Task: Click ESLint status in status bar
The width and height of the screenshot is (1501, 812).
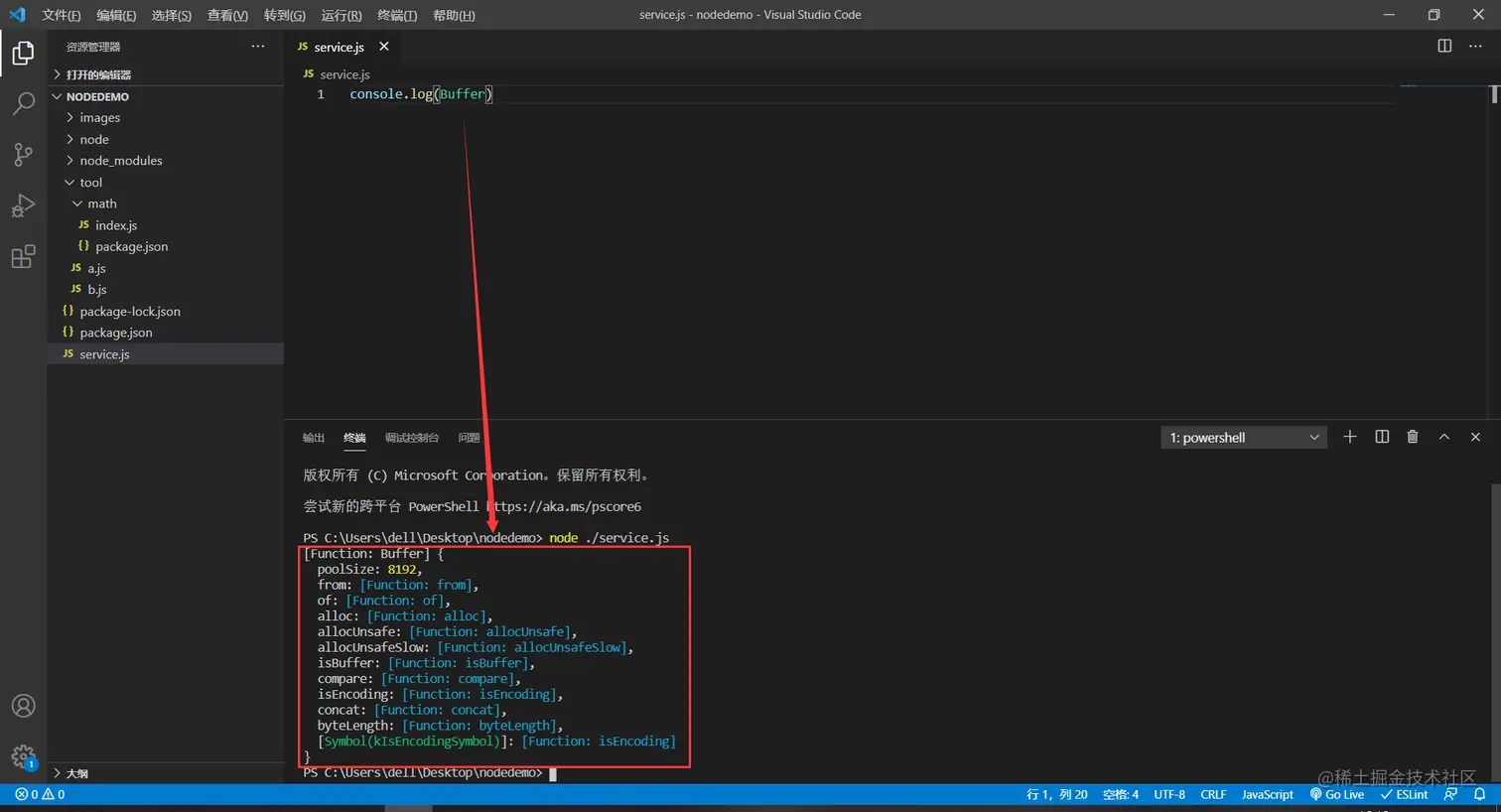Action: pos(1404,795)
